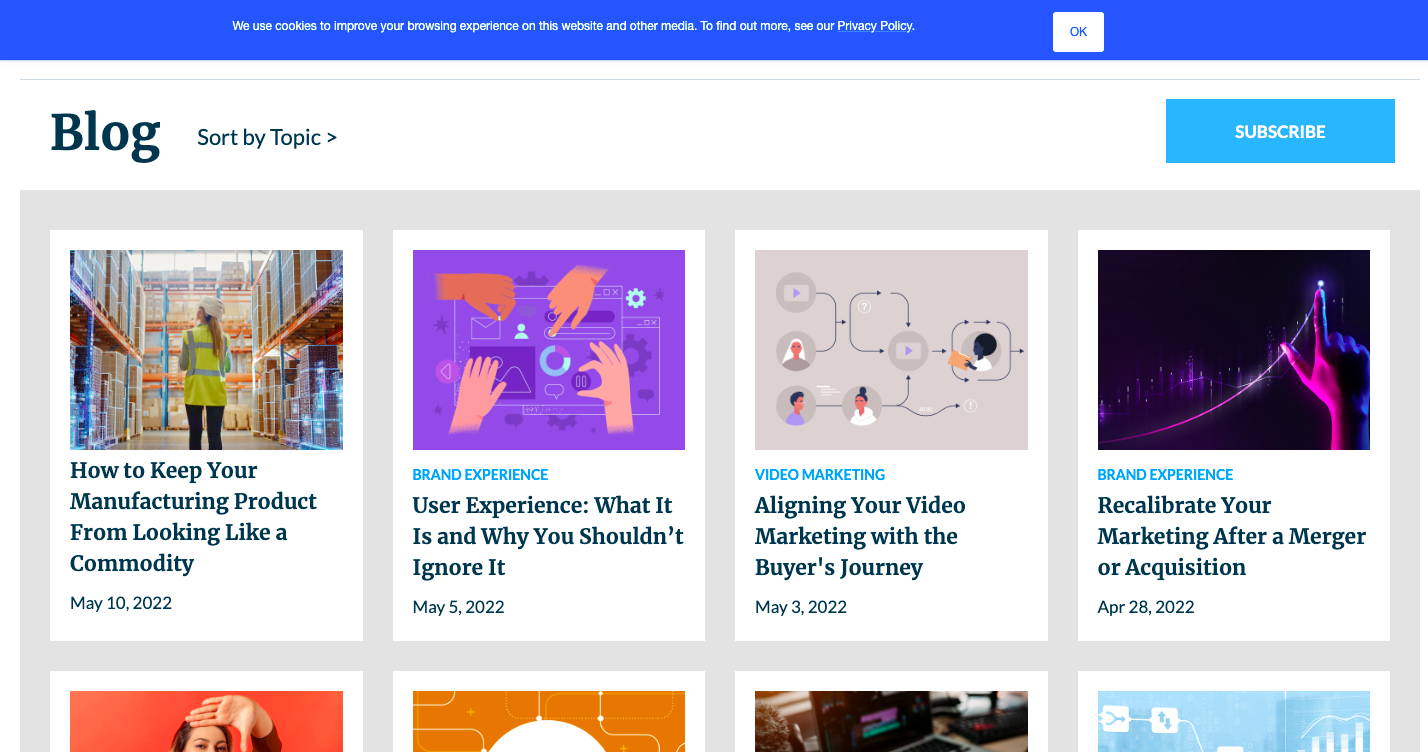Accept cookies with the OK button

(x=1078, y=32)
